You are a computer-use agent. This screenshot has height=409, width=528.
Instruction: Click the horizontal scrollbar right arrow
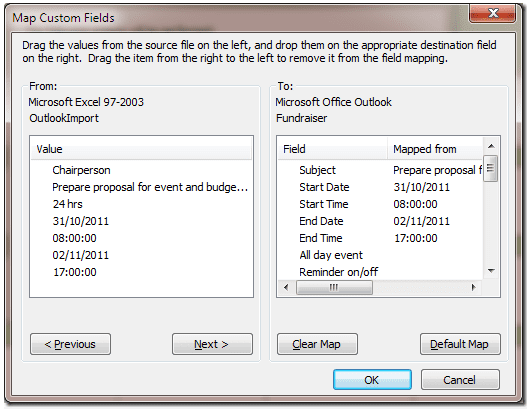[473, 287]
